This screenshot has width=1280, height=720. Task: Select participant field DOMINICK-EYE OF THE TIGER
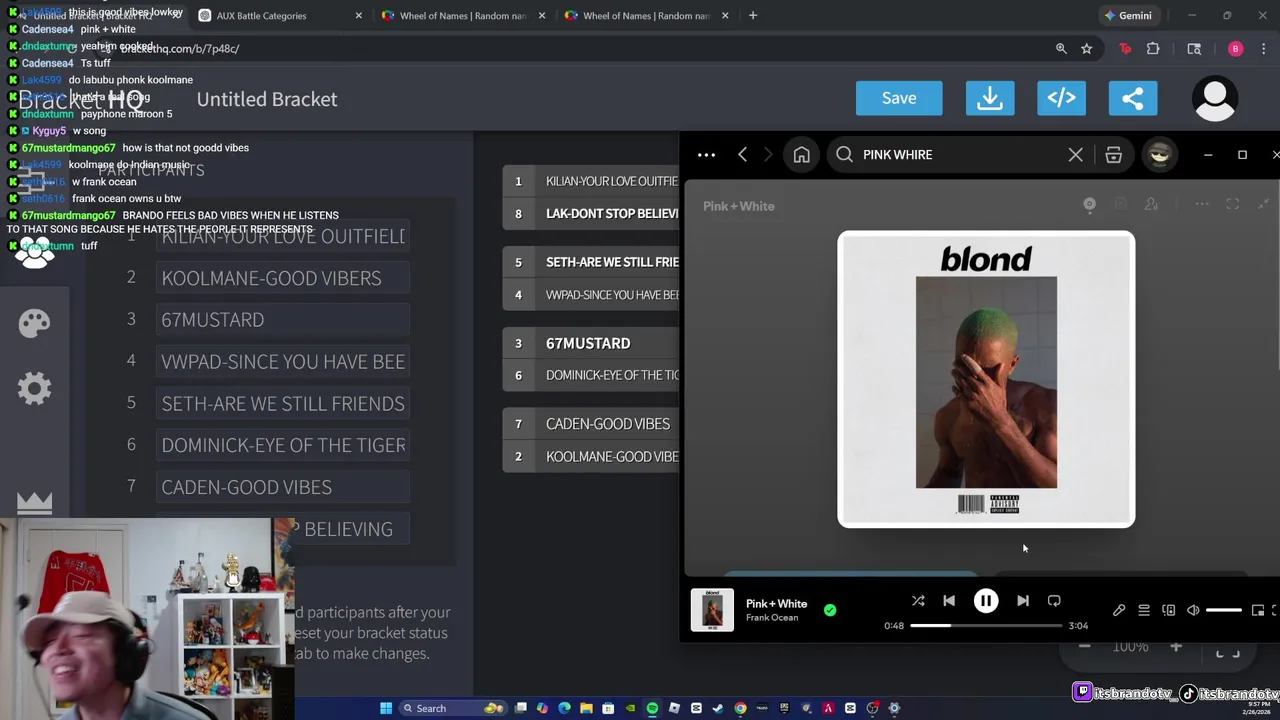coord(283,445)
